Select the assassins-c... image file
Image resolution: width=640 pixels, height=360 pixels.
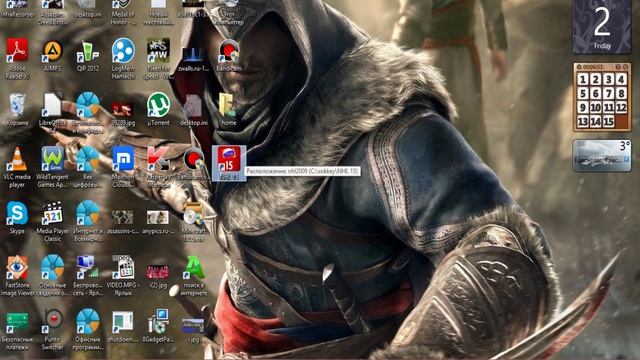click(123, 217)
